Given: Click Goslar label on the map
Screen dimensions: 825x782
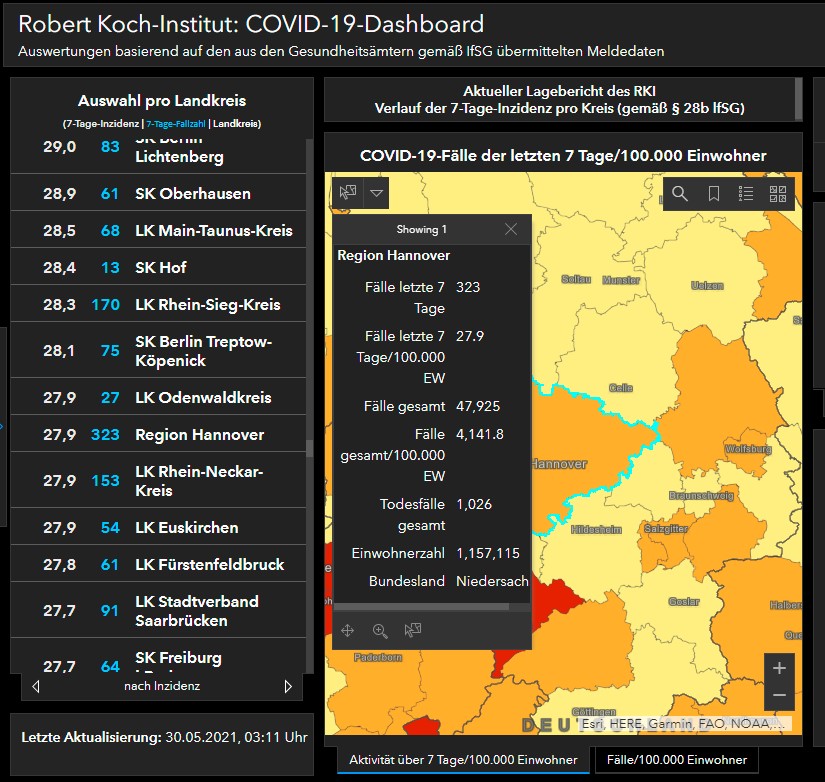Looking at the screenshot, I should pos(683,601).
